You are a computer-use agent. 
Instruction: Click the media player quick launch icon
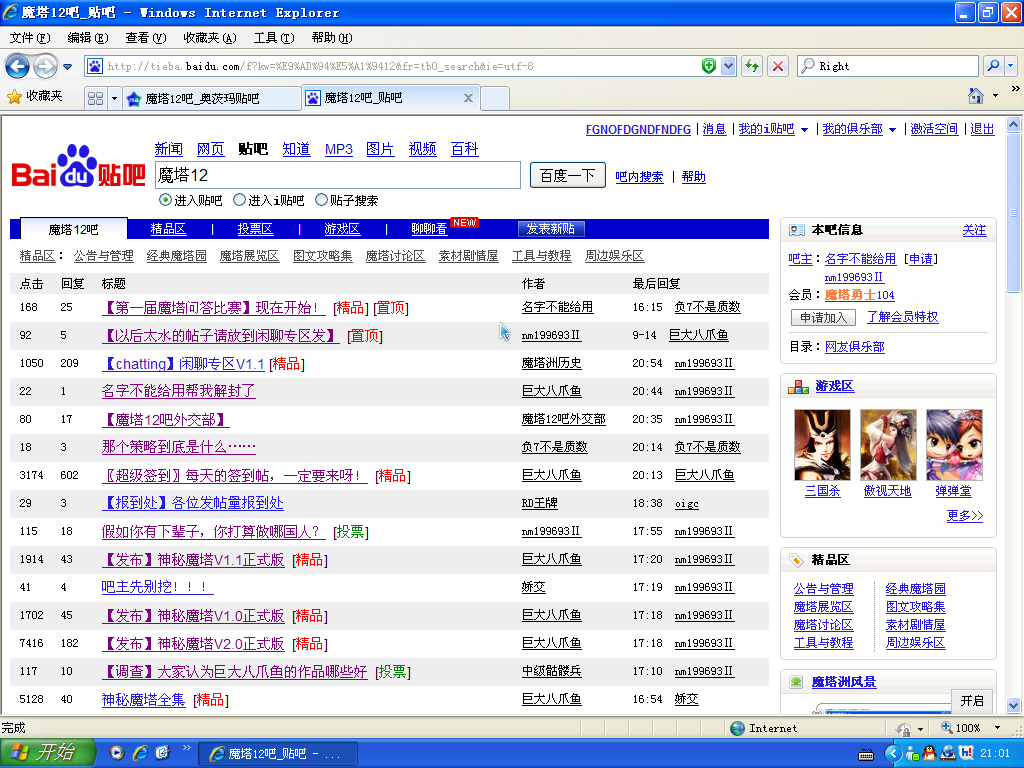pyautogui.click(x=117, y=753)
